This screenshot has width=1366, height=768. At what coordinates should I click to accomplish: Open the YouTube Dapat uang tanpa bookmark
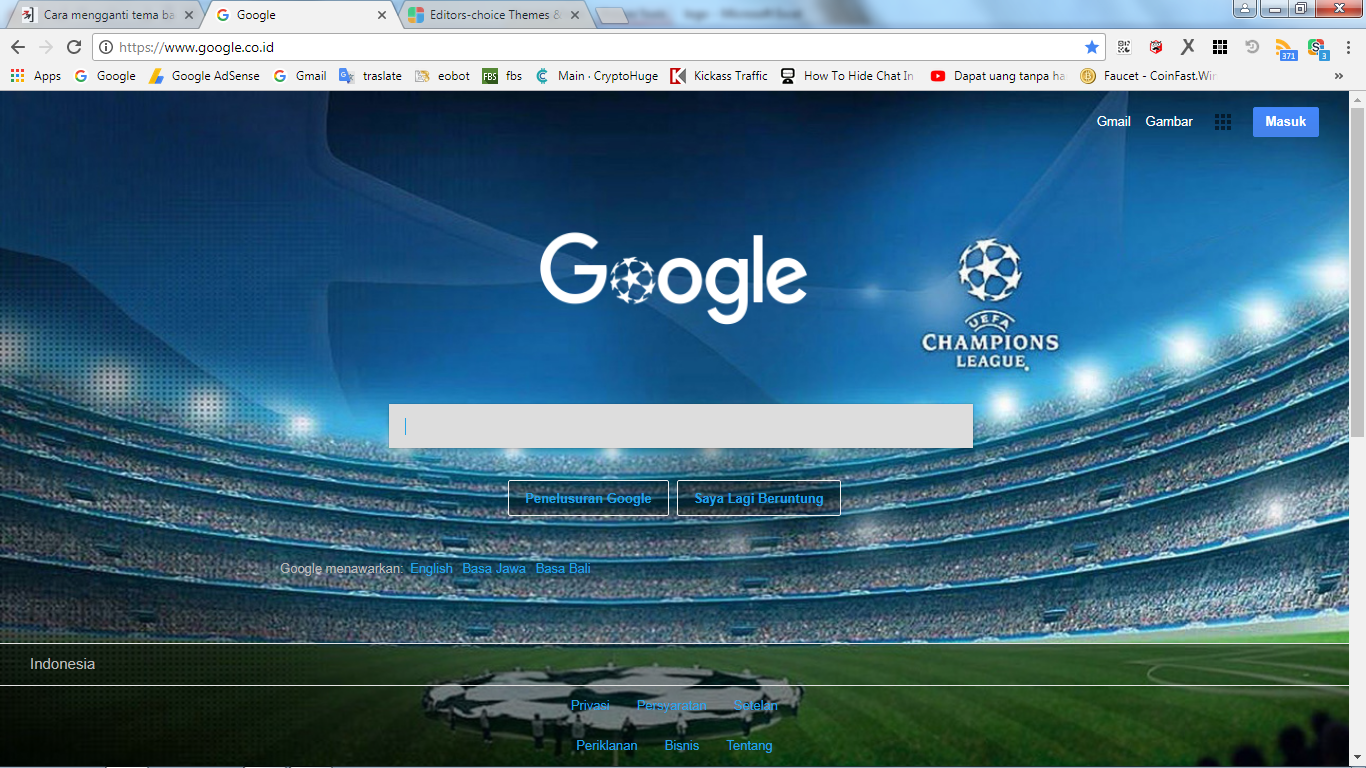(x=998, y=76)
